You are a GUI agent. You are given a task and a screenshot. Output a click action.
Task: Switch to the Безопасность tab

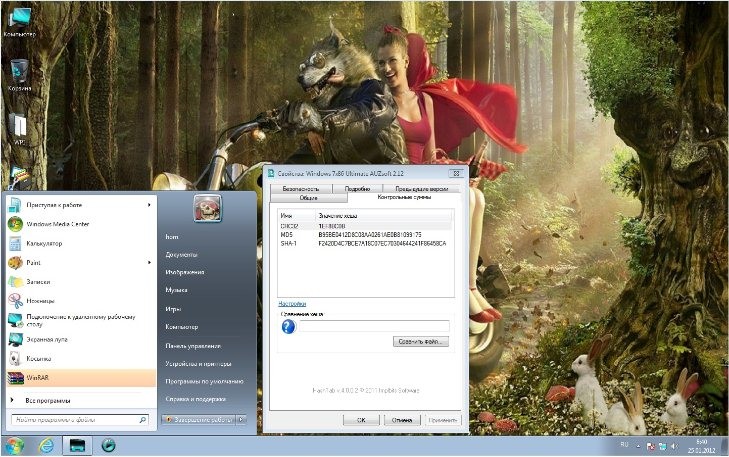[301, 189]
